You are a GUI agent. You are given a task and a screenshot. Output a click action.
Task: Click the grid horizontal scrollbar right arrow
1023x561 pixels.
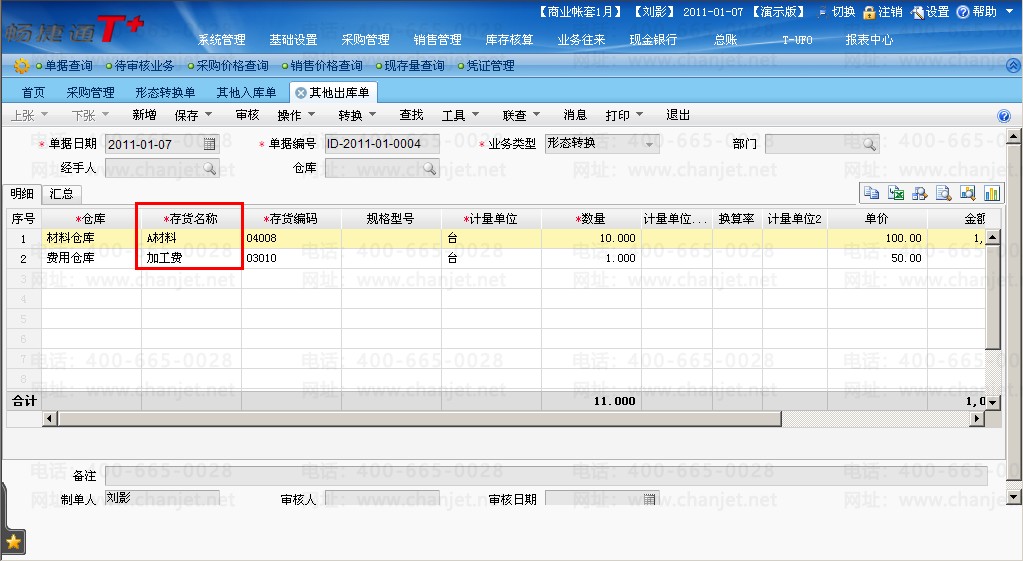point(976,418)
